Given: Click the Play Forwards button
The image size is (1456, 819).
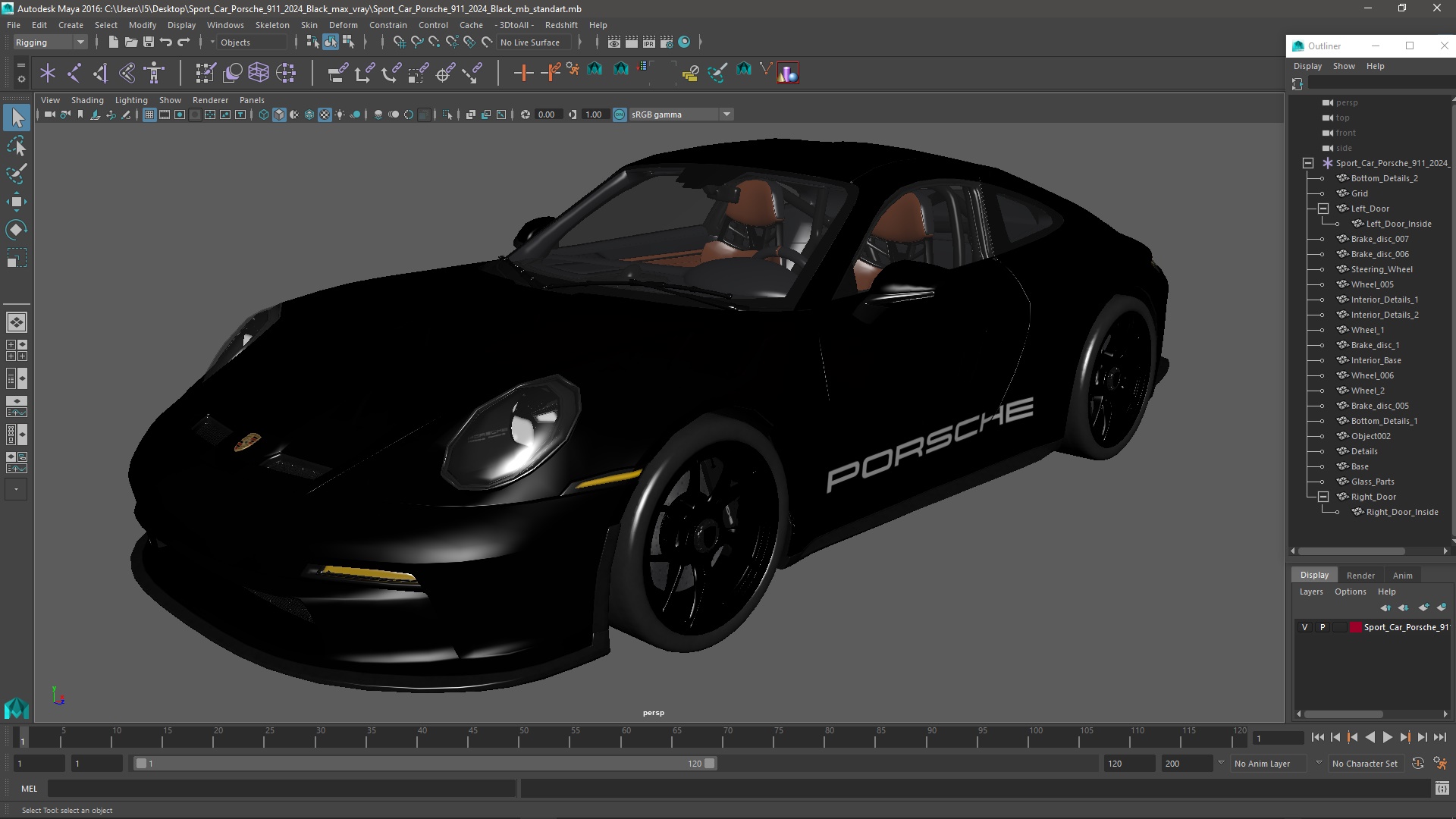Looking at the screenshot, I should click(1388, 737).
